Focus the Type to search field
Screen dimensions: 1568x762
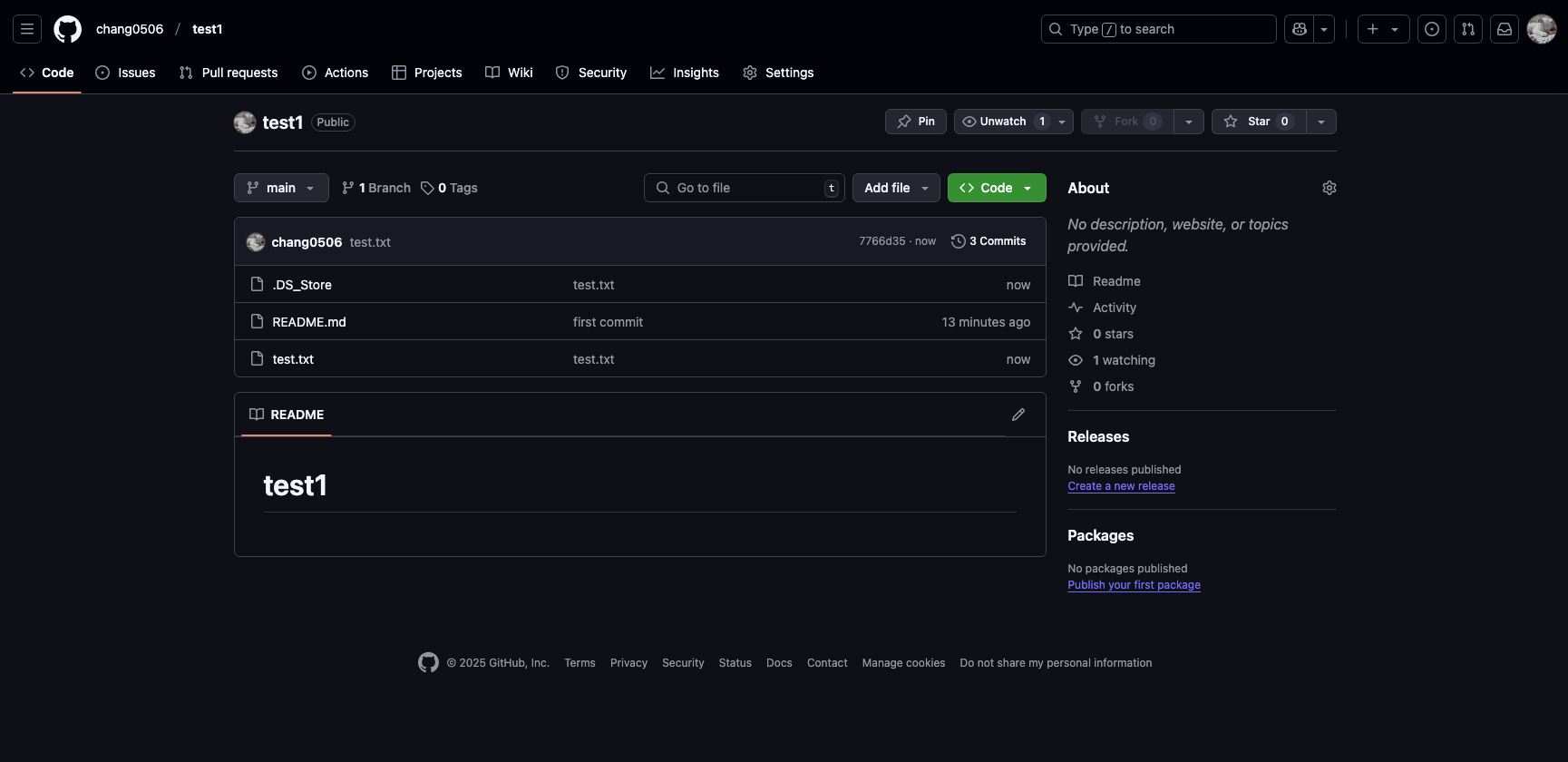click(x=1158, y=29)
